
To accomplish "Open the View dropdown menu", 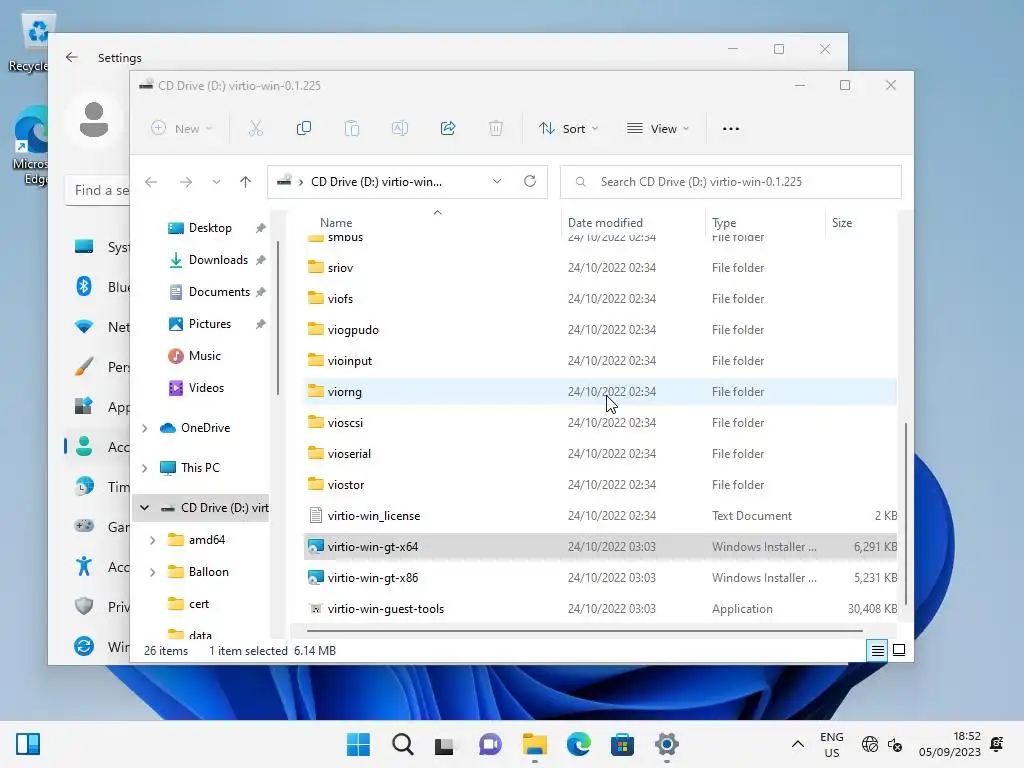I will 658,129.
